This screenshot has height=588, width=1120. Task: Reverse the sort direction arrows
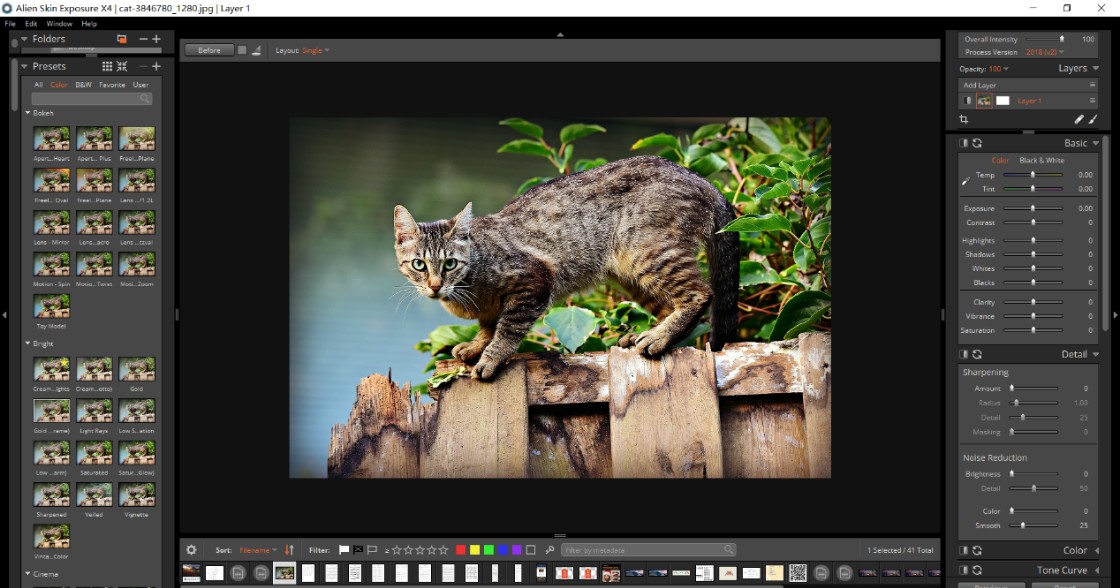pos(290,550)
